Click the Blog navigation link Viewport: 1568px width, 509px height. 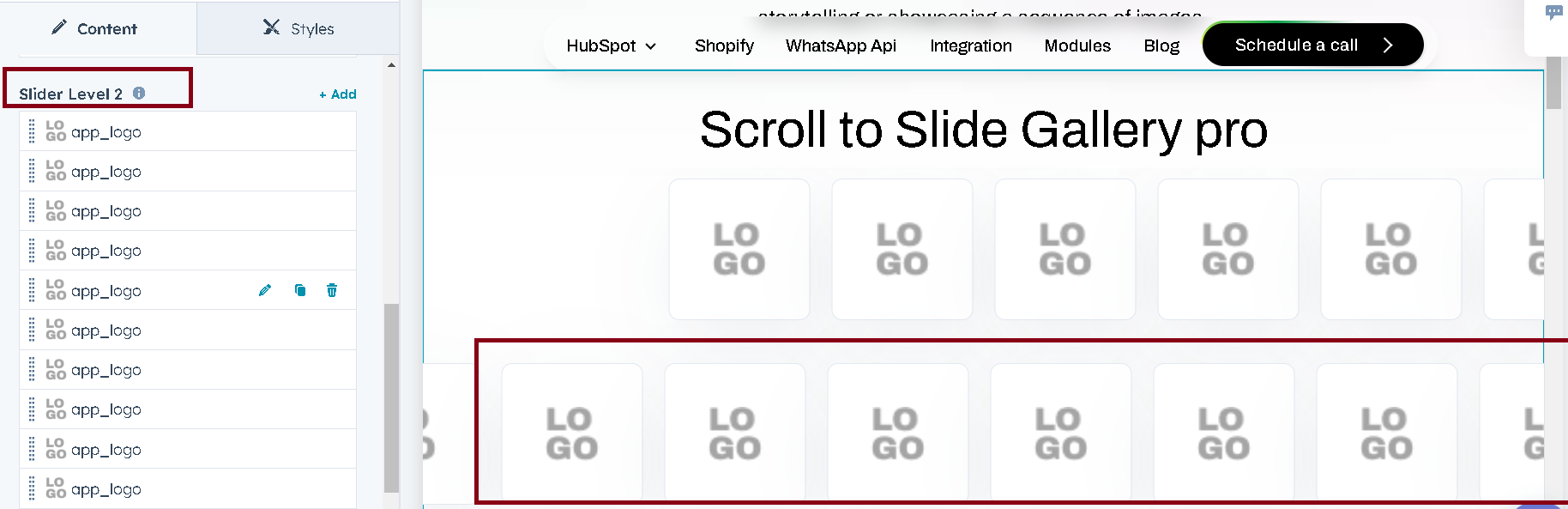(1161, 45)
